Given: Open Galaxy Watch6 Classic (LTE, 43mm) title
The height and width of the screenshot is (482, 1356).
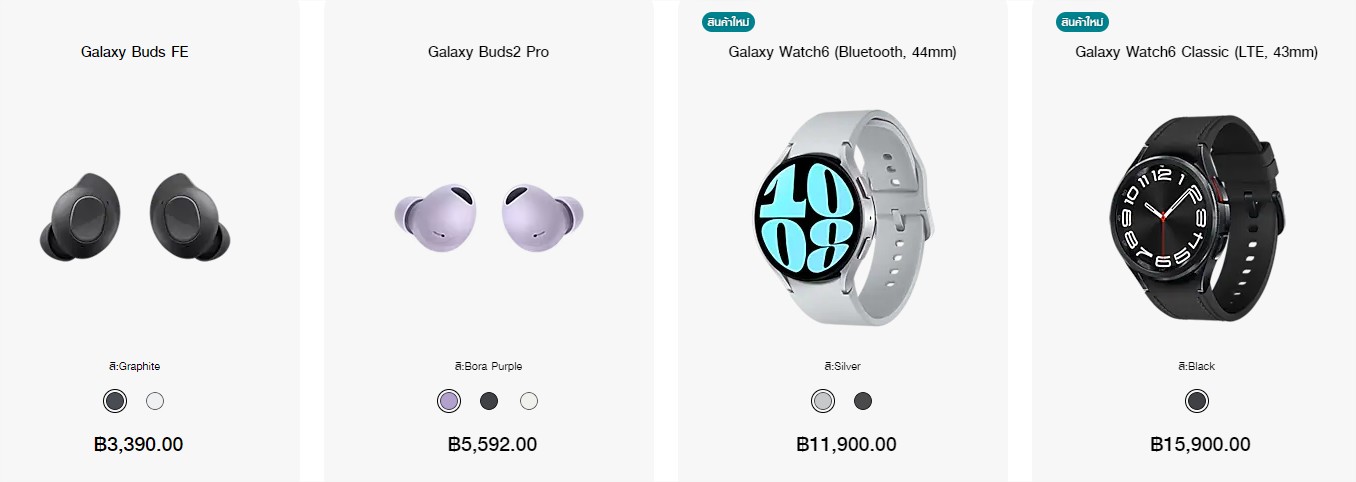Looking at the screenshot, I should point(1197,52).
